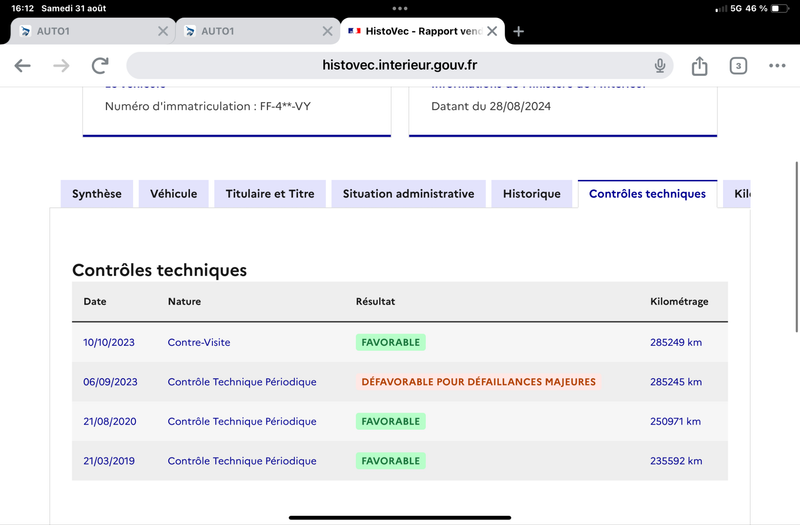
Task: Reload the page with the refresh icon
Action: click(x=100, y=65)
